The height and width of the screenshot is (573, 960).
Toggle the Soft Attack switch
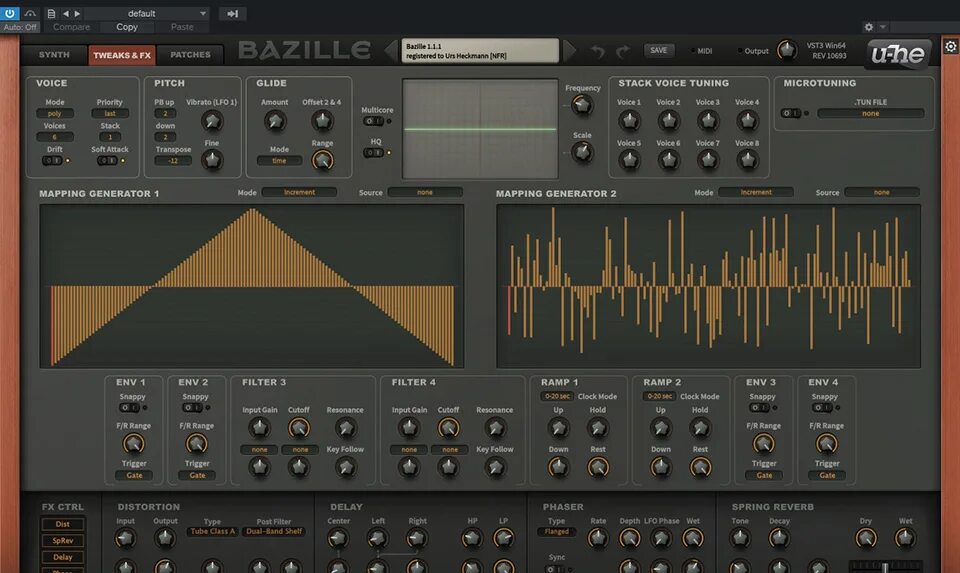pyautogui.click(x=107, y=160)
